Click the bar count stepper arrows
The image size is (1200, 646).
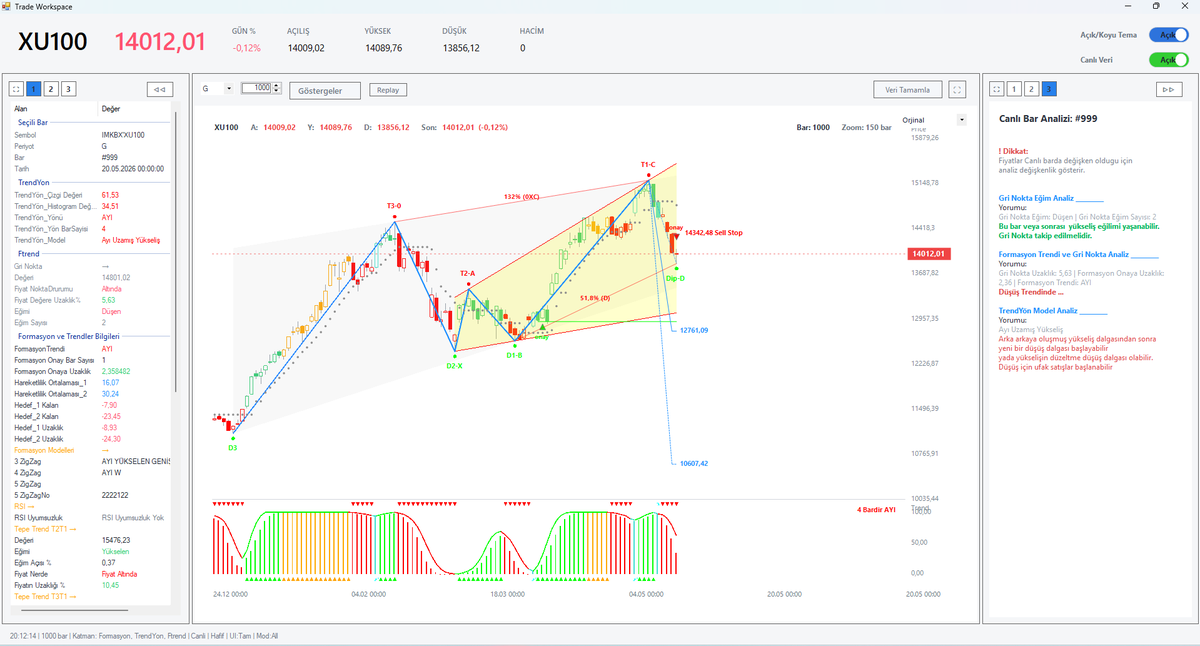click(x=276, y=88)
